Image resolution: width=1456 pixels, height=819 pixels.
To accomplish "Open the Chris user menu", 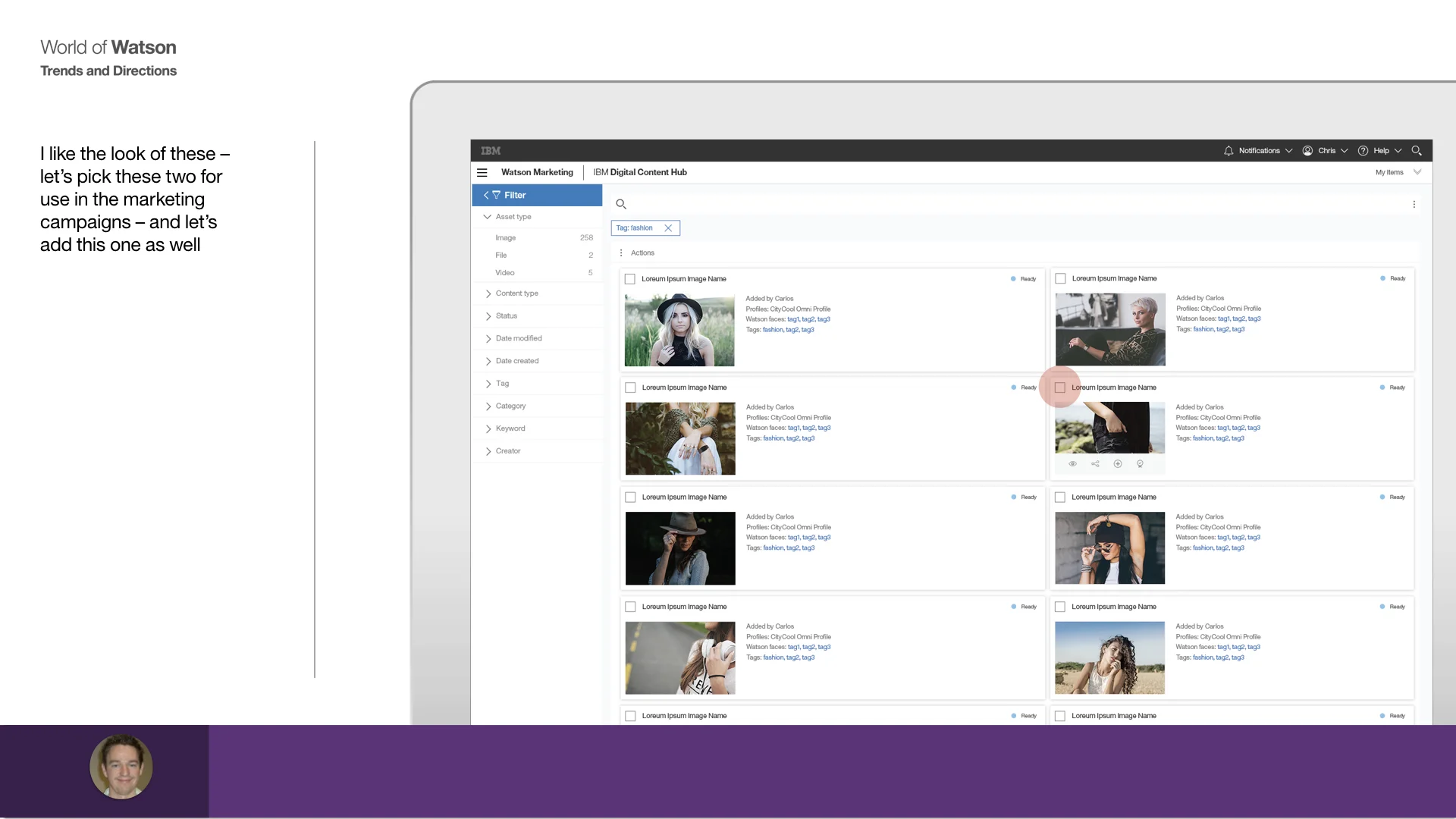I will tap(1326, 151).
